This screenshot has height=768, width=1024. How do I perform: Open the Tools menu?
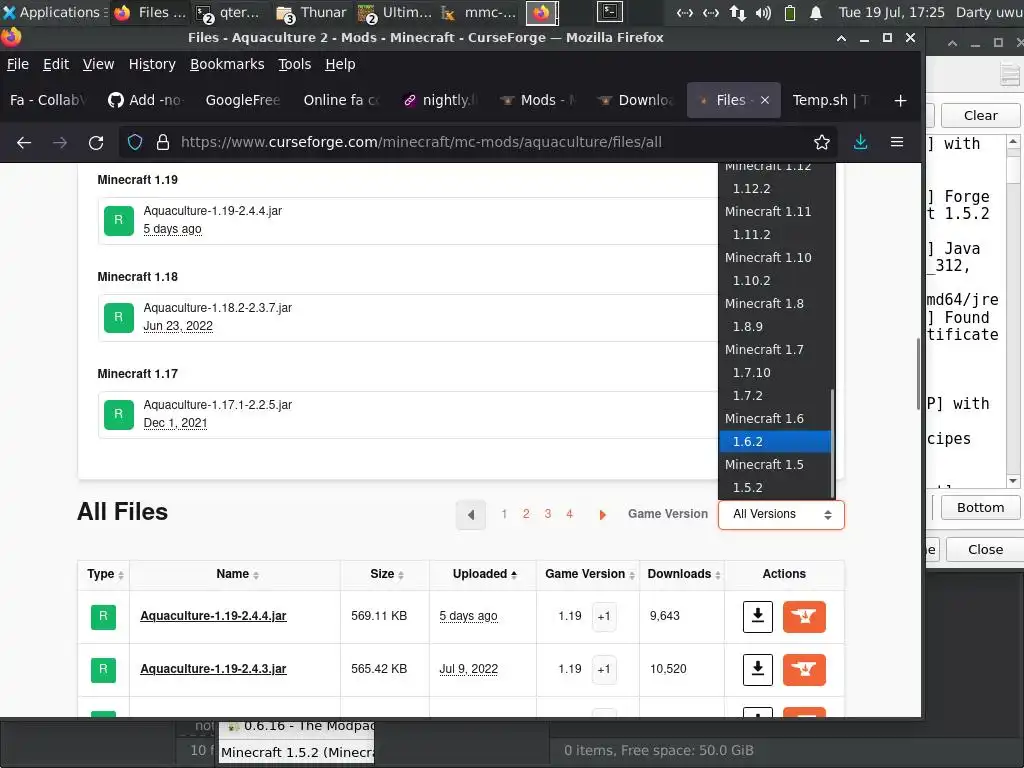(295, 64)
